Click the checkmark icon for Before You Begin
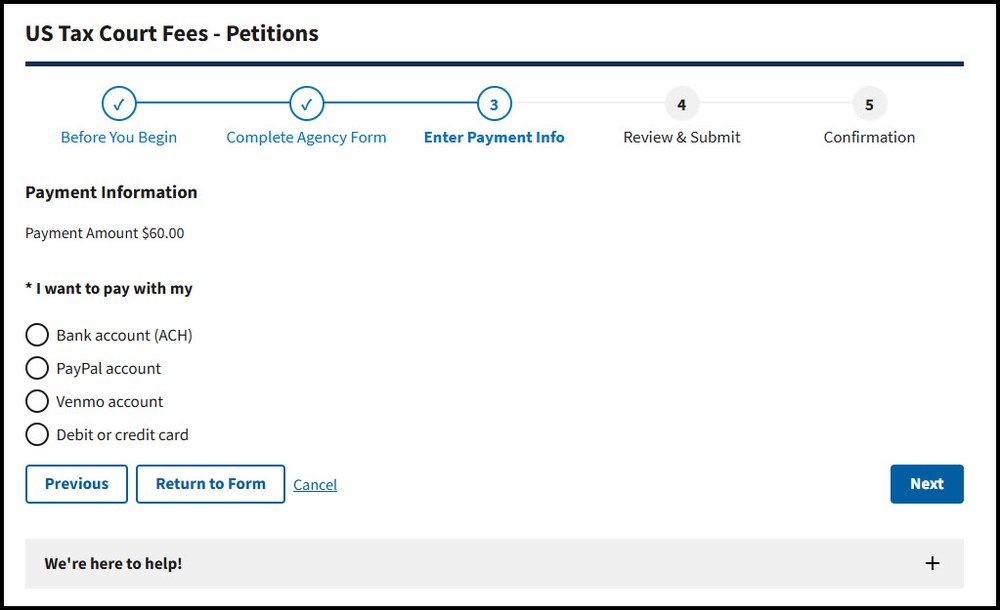 [x=119, y=103]
